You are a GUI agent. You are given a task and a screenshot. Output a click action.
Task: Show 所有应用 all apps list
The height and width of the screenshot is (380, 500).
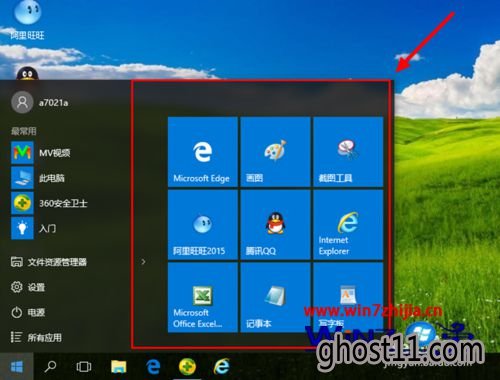(x=36, y=337)
